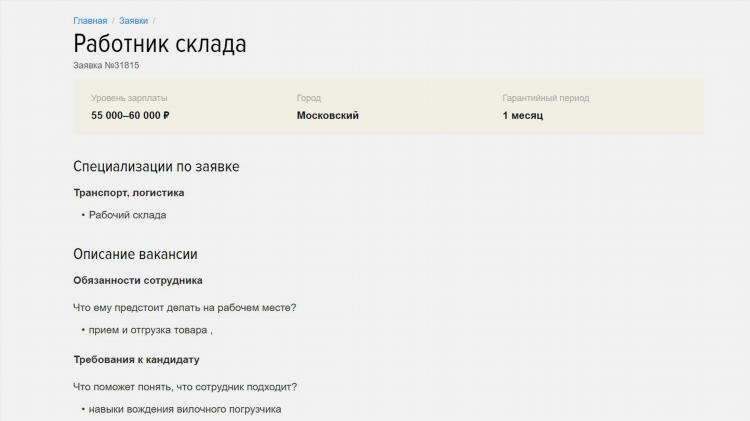The width and height of the screenshot is (750, 421).
Task: Select the 55 000–60 000 ₽ salary value
Action: (130, 115)
